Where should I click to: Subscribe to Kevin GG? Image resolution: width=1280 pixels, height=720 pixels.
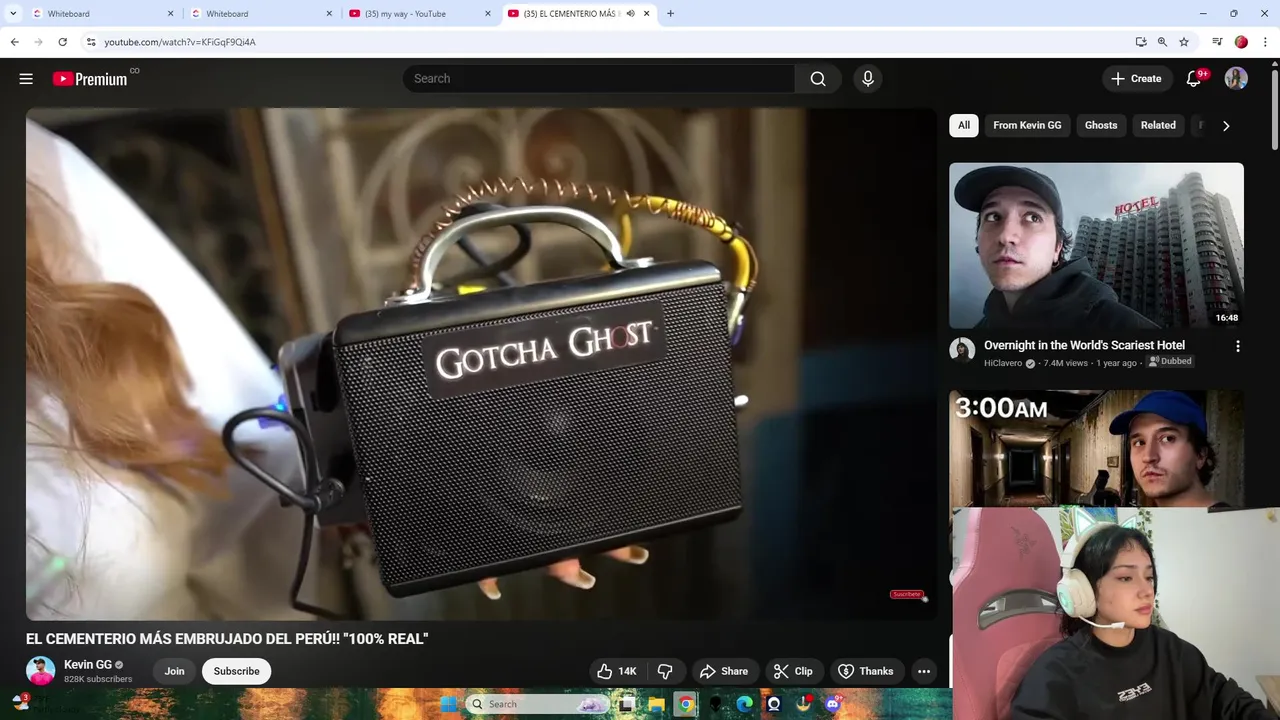tap(236, 671)
